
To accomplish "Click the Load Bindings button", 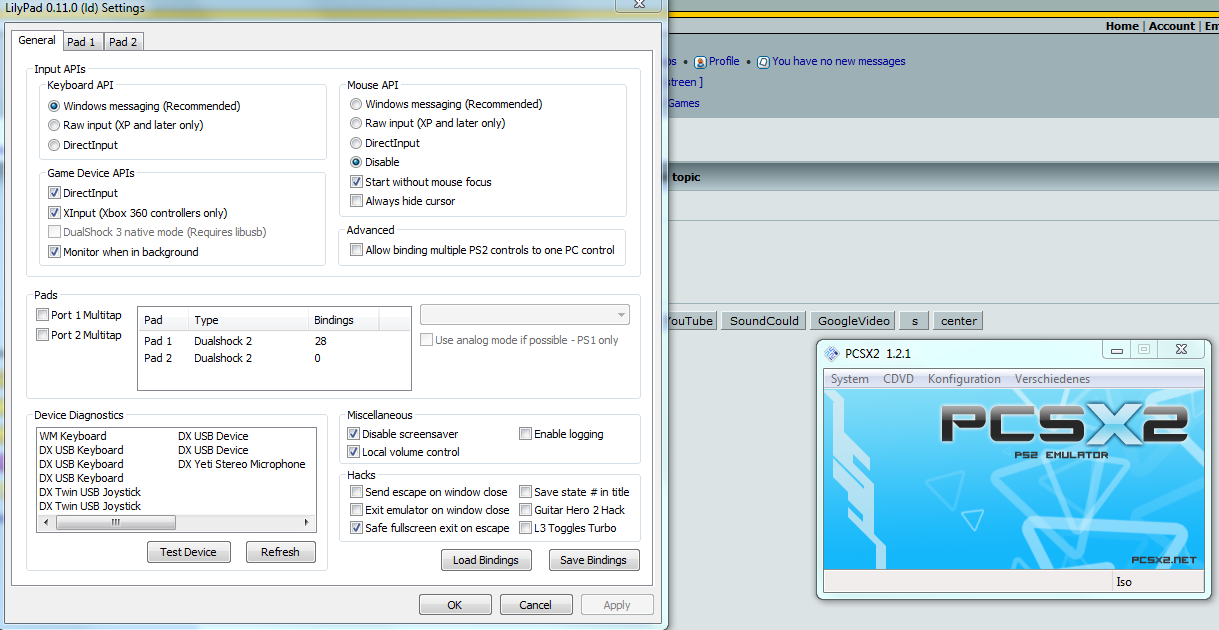I will [x=486, y=560].
